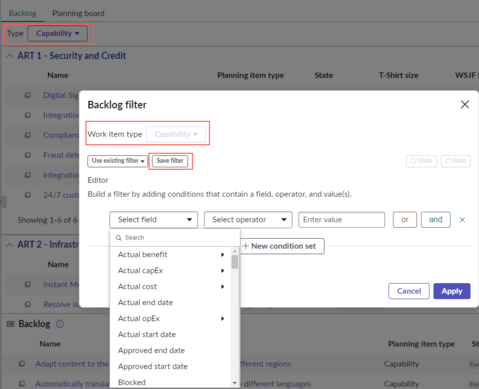Apply the backlog filter
The height and width of the screenshot is (389, 479).
[452, 291]
